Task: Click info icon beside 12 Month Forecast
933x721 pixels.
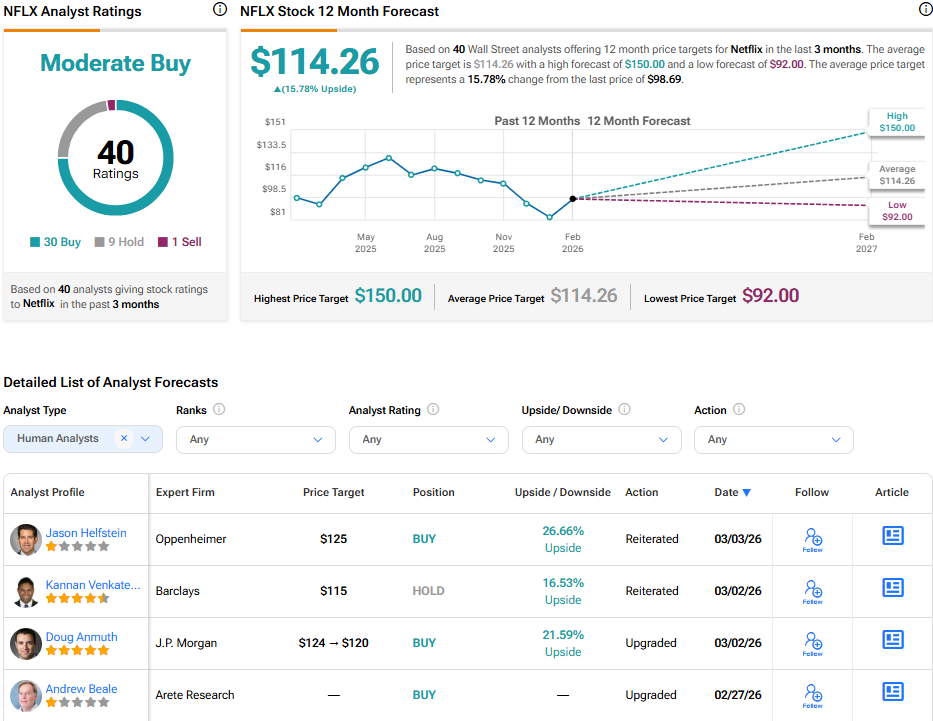Action: click(x=925, y=9)
